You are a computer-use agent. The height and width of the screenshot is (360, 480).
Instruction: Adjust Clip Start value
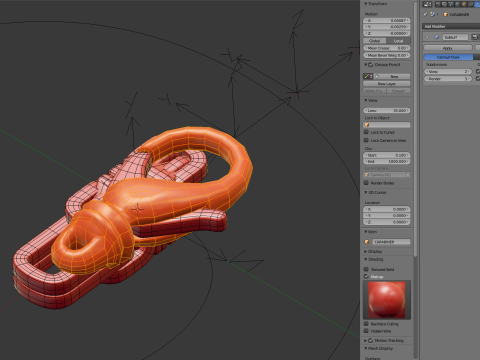click(x=387, y=155)
